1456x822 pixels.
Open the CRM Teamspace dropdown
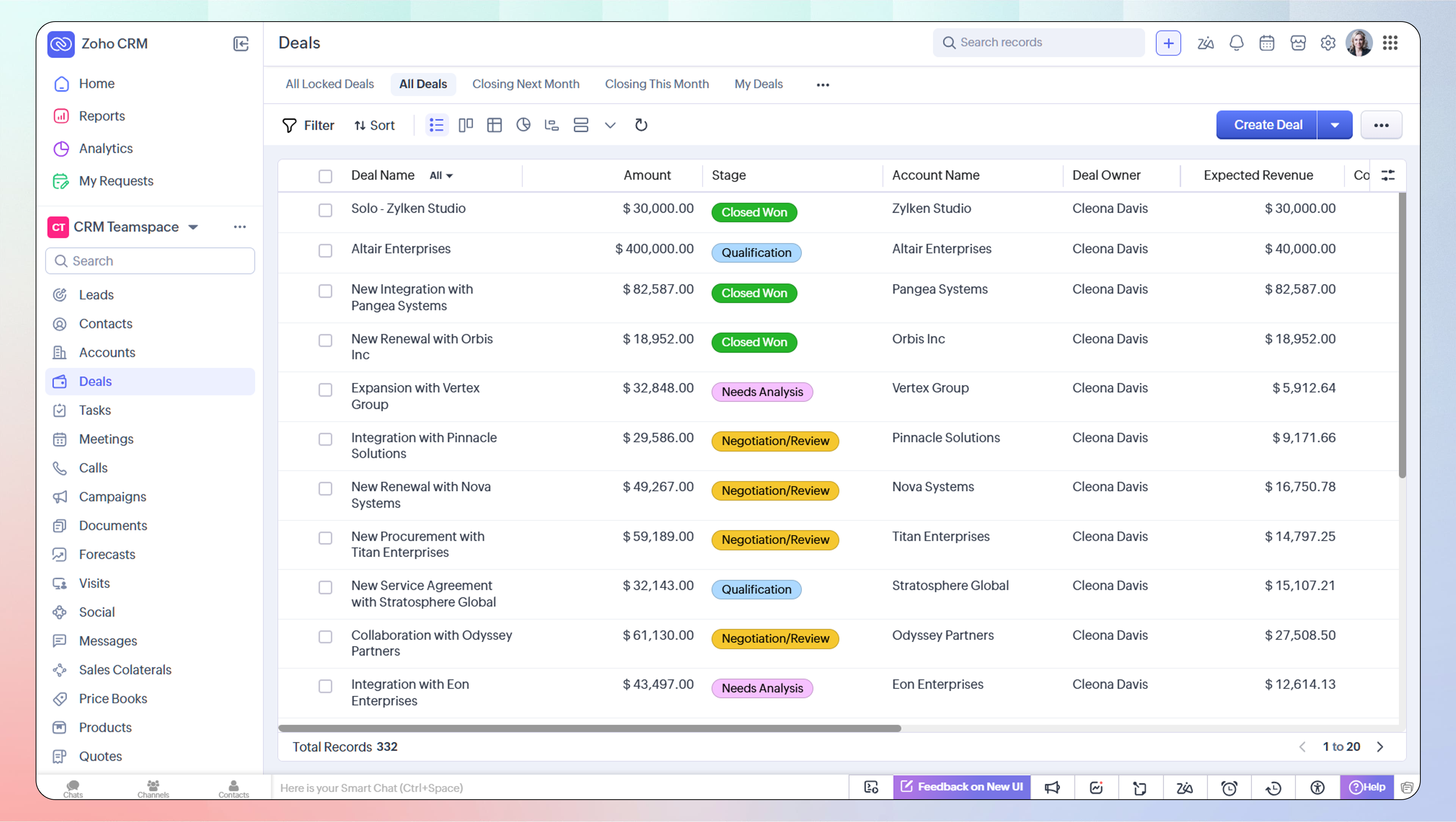(193, 227)
